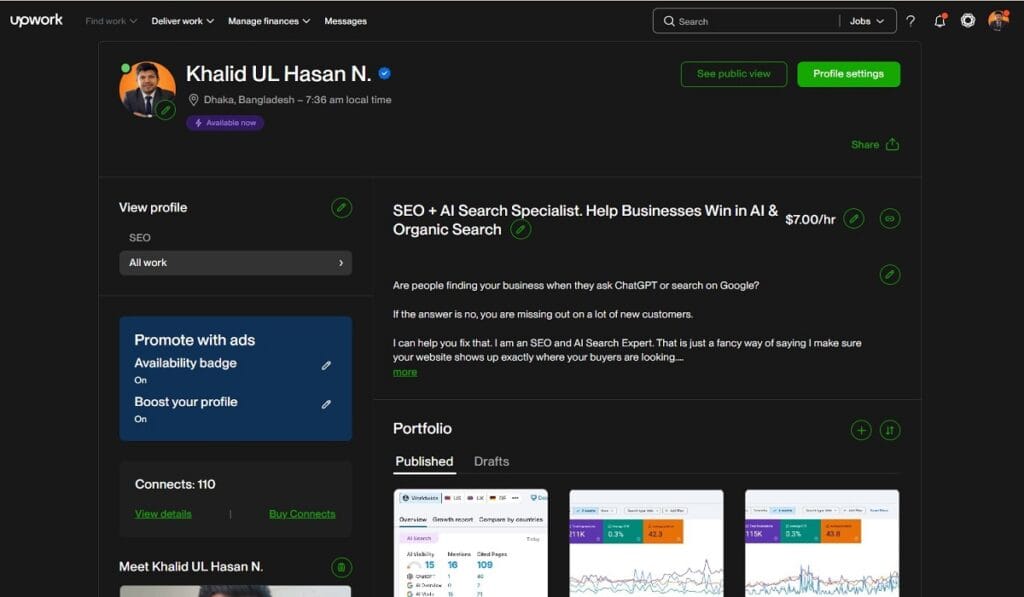Viewport: 1024px width, 597px height.
Task: Click the help question mark icon
Action: (910, 21)
